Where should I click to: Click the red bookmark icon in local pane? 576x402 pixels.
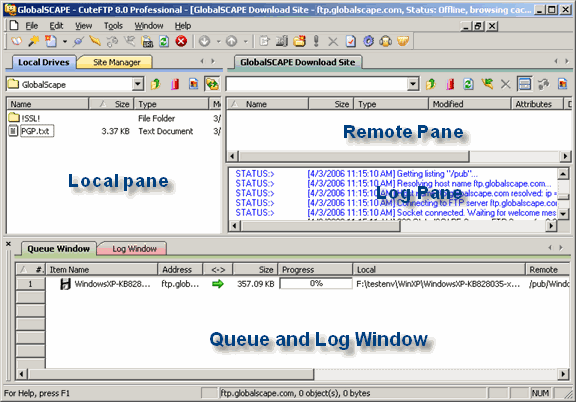(x=175, y=84)
